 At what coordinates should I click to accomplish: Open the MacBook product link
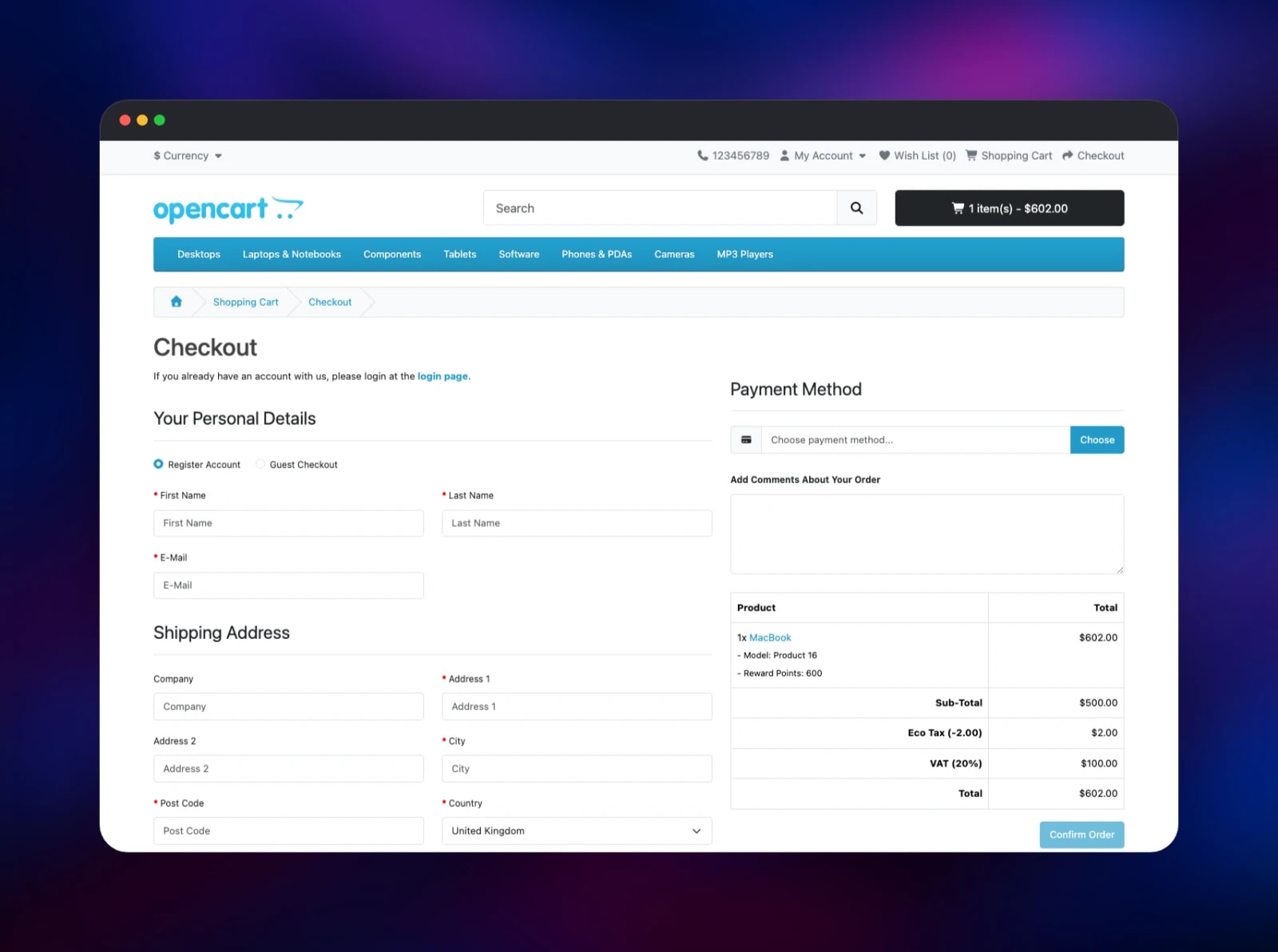(x=770, y=637)
